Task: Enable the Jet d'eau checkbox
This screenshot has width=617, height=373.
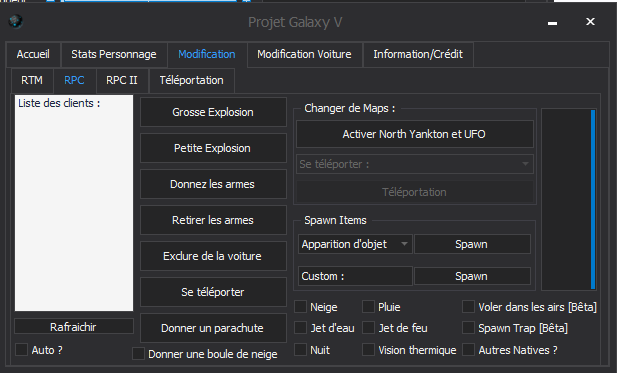Action: point(301,328)
